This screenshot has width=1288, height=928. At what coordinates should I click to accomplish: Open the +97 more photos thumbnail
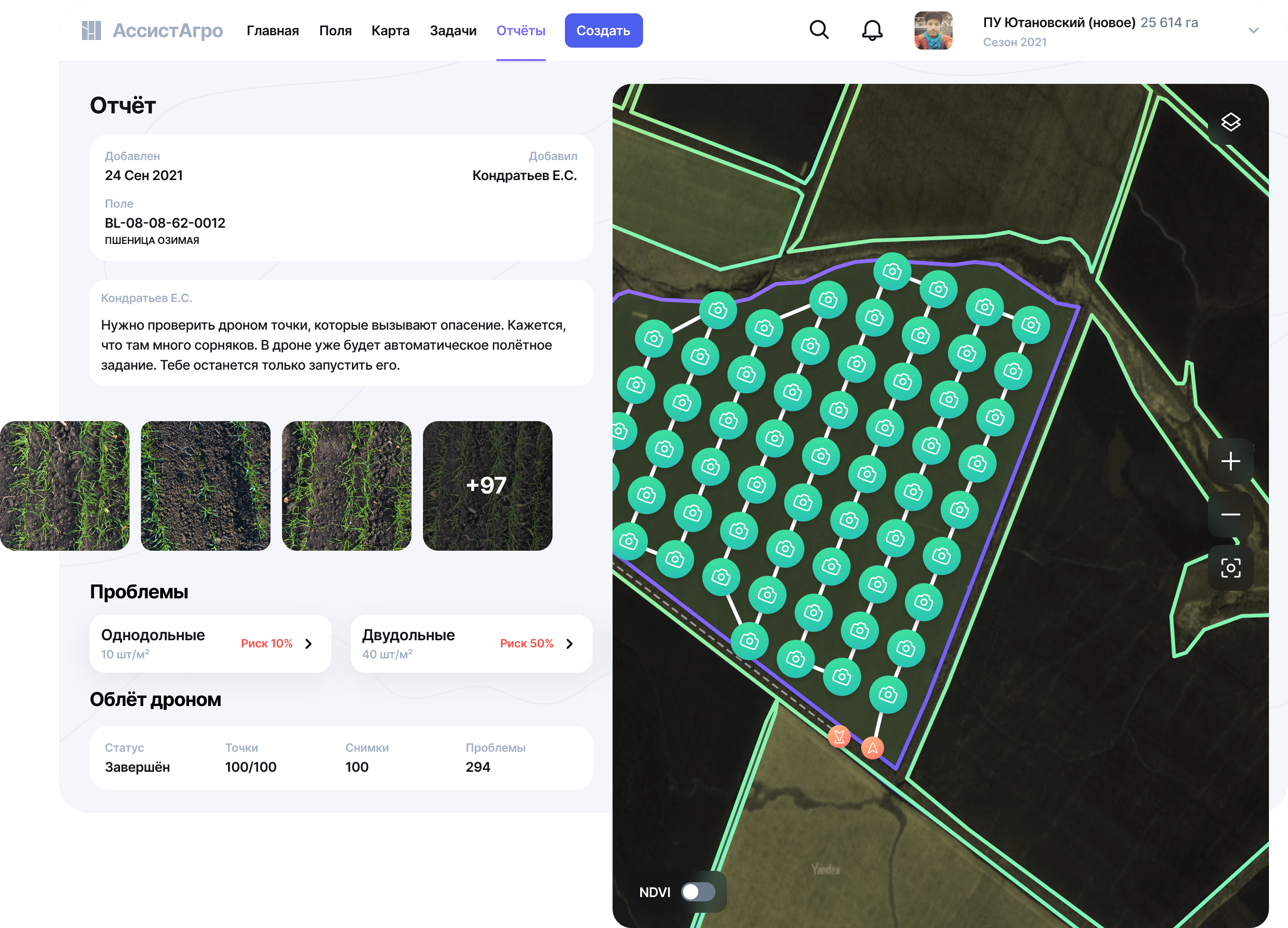point(487,485)
